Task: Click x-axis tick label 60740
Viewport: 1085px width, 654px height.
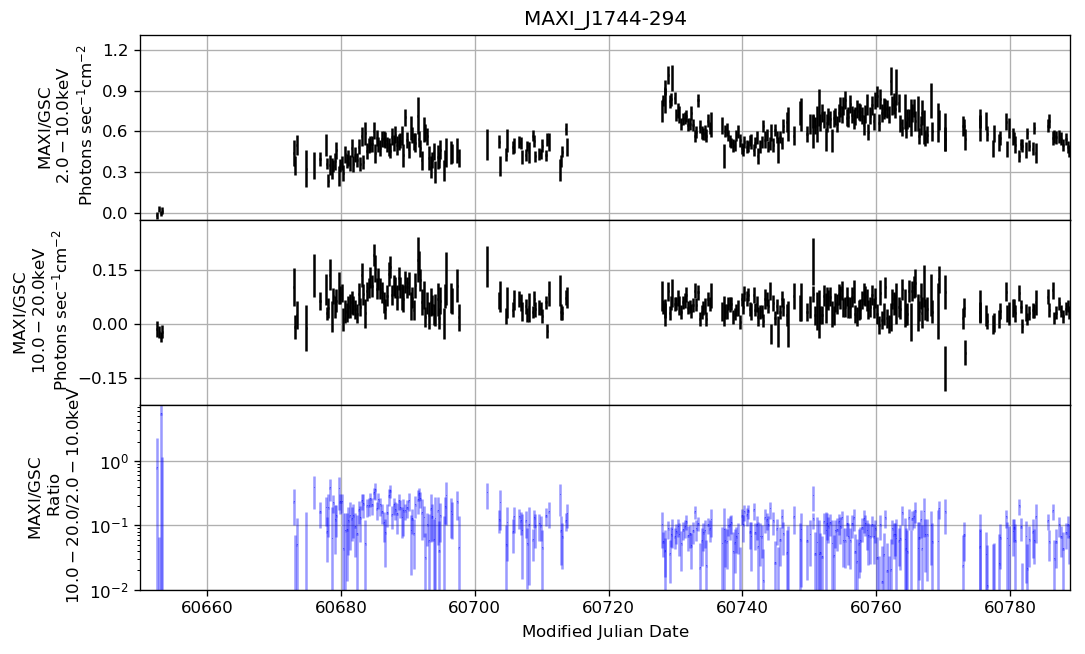Action: click(742, 608)
